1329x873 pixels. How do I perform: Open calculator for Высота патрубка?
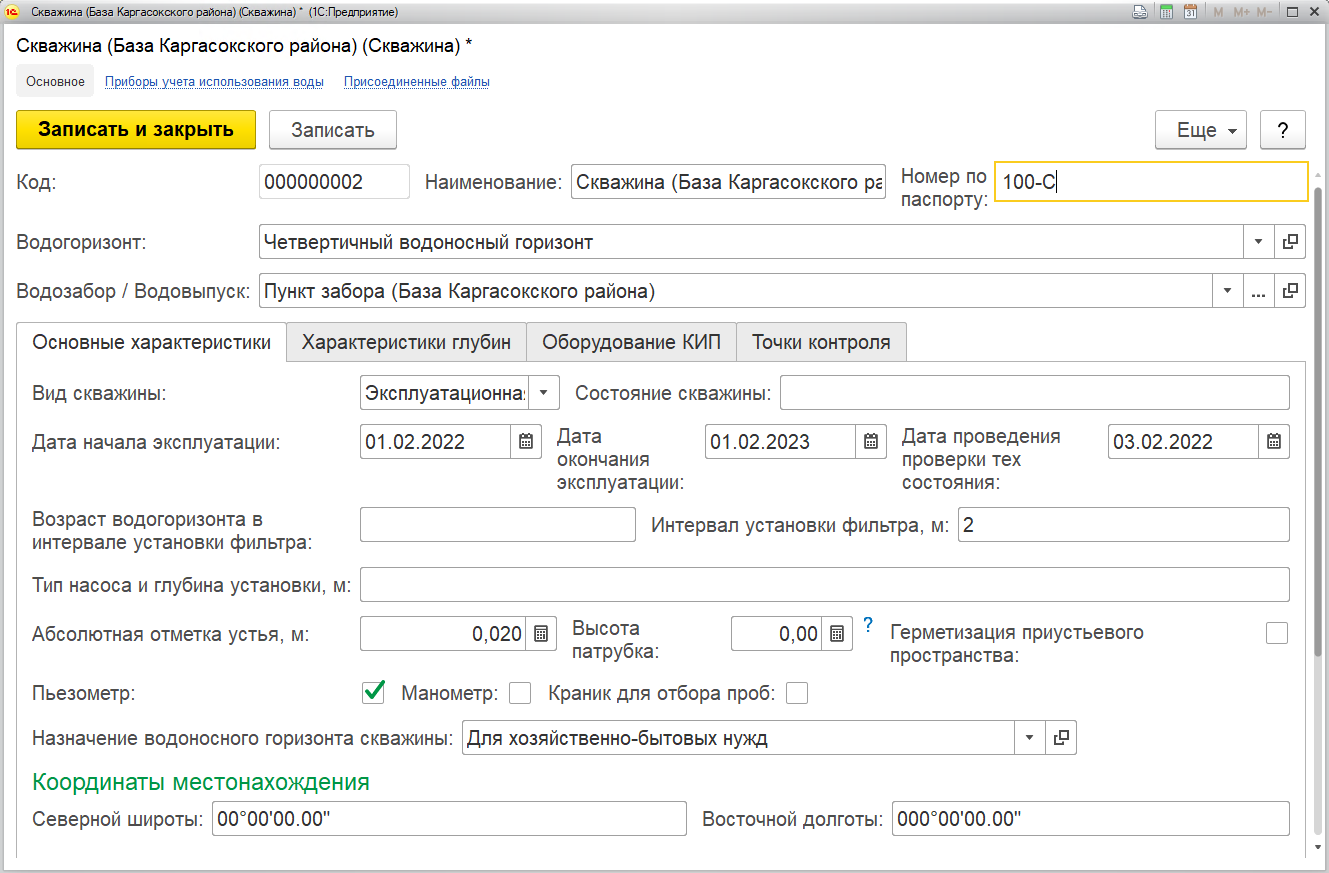click(x=837, y=634)
